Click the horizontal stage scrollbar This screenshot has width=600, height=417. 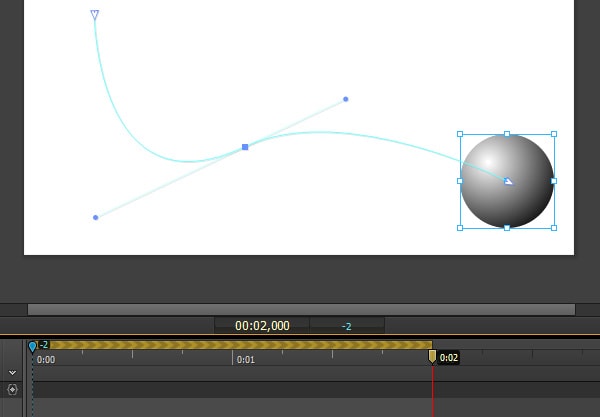point(301,309)
